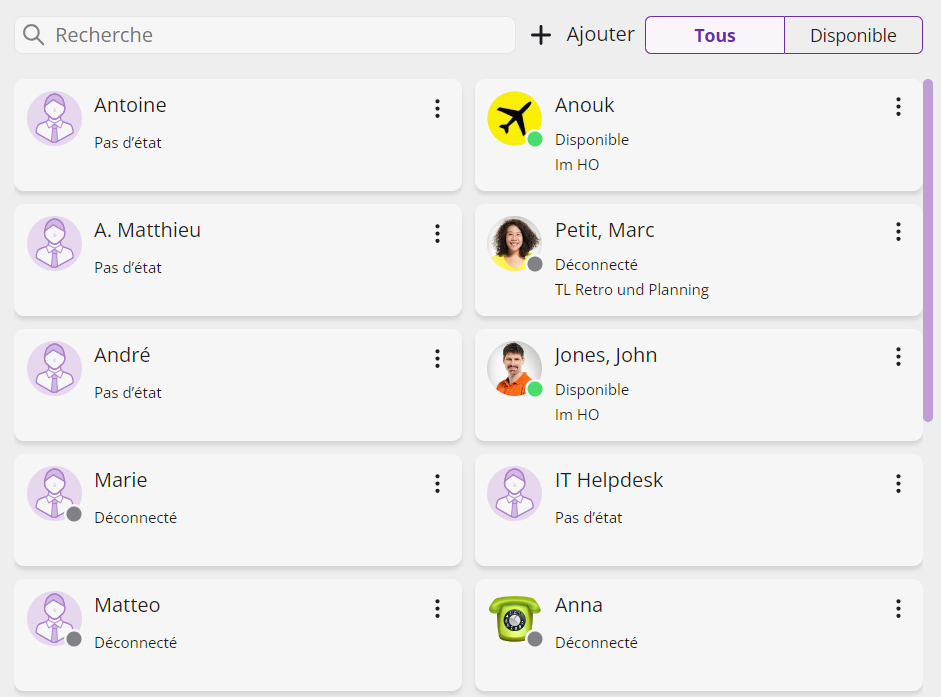941x697 pixels.
Task: Click the plus icon next to Ajouter
Action: click(x=541, y=35)
